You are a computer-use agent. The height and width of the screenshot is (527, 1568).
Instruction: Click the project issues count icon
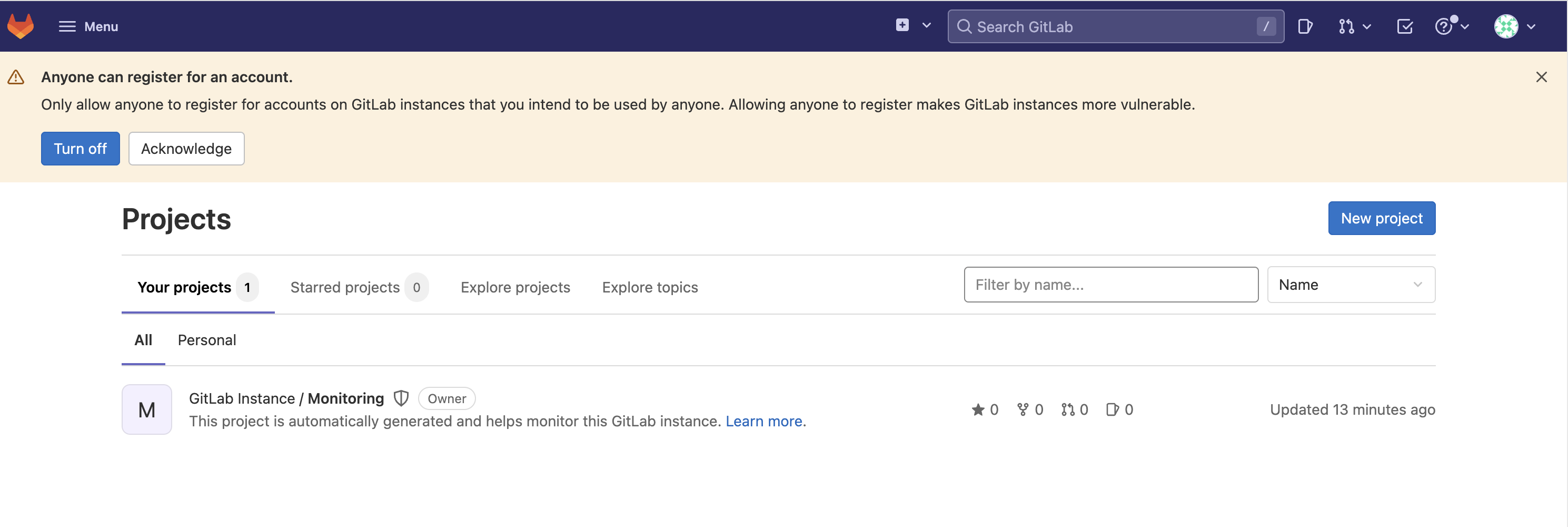(x=1113, y=409)
